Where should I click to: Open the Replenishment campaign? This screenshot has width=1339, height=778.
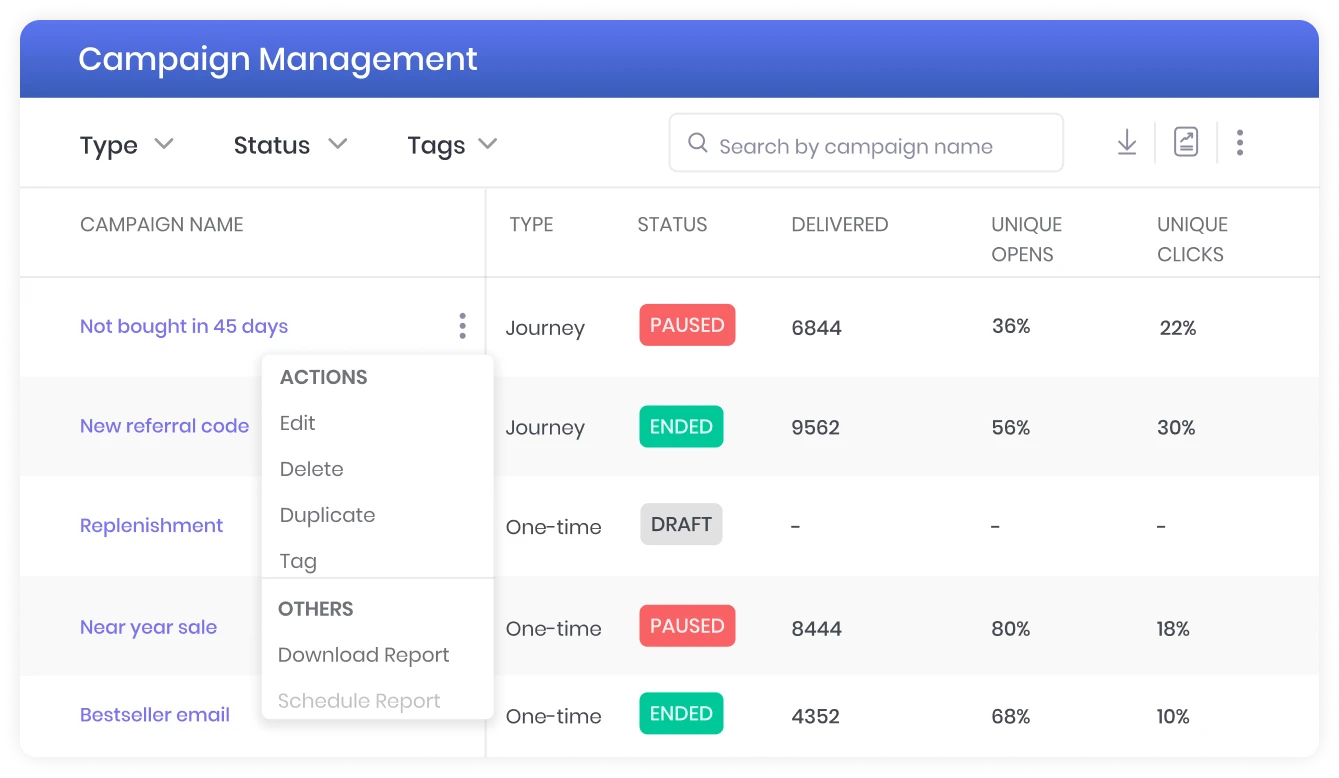152,526
